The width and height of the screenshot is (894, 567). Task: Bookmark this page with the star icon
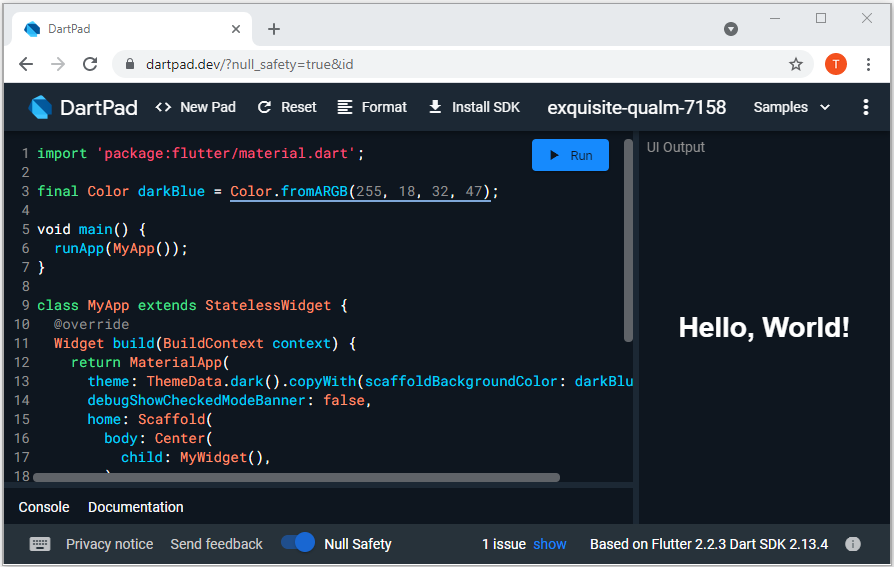tap(796, 64)
